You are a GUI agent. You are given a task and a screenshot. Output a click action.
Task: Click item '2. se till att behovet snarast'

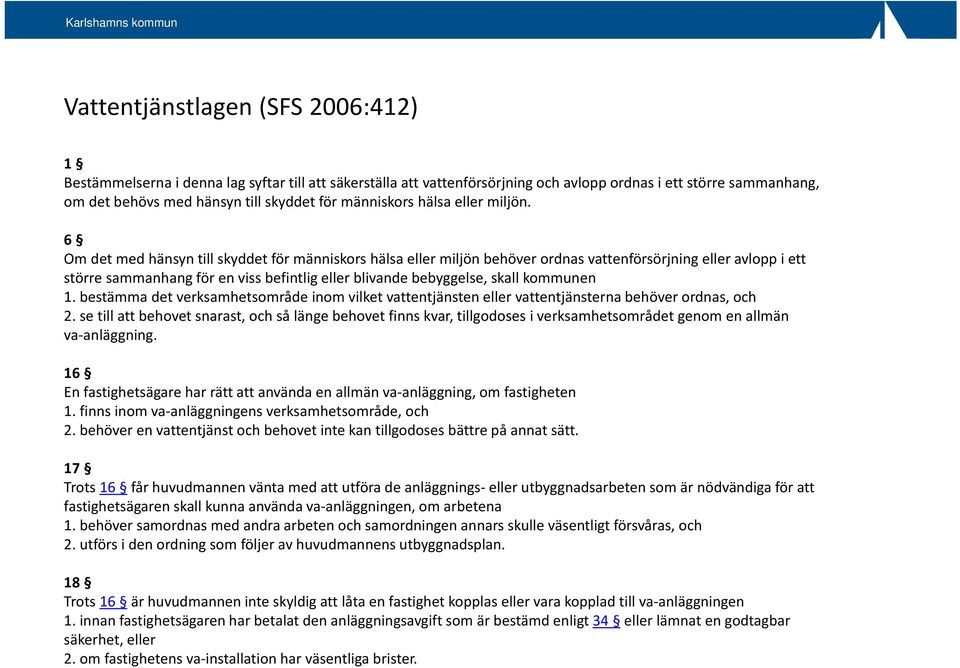(426, 316)
